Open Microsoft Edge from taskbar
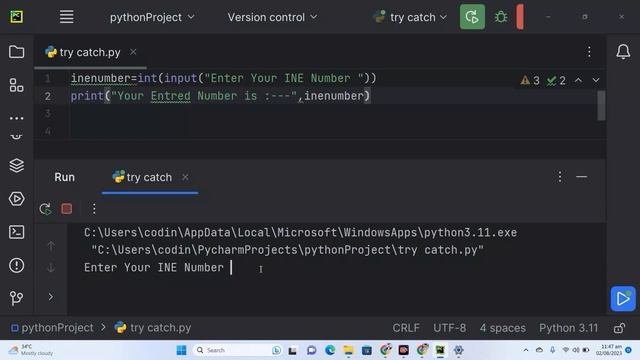Image resolution: width=640 pixels, height=360 pixels. coord(330,350)
